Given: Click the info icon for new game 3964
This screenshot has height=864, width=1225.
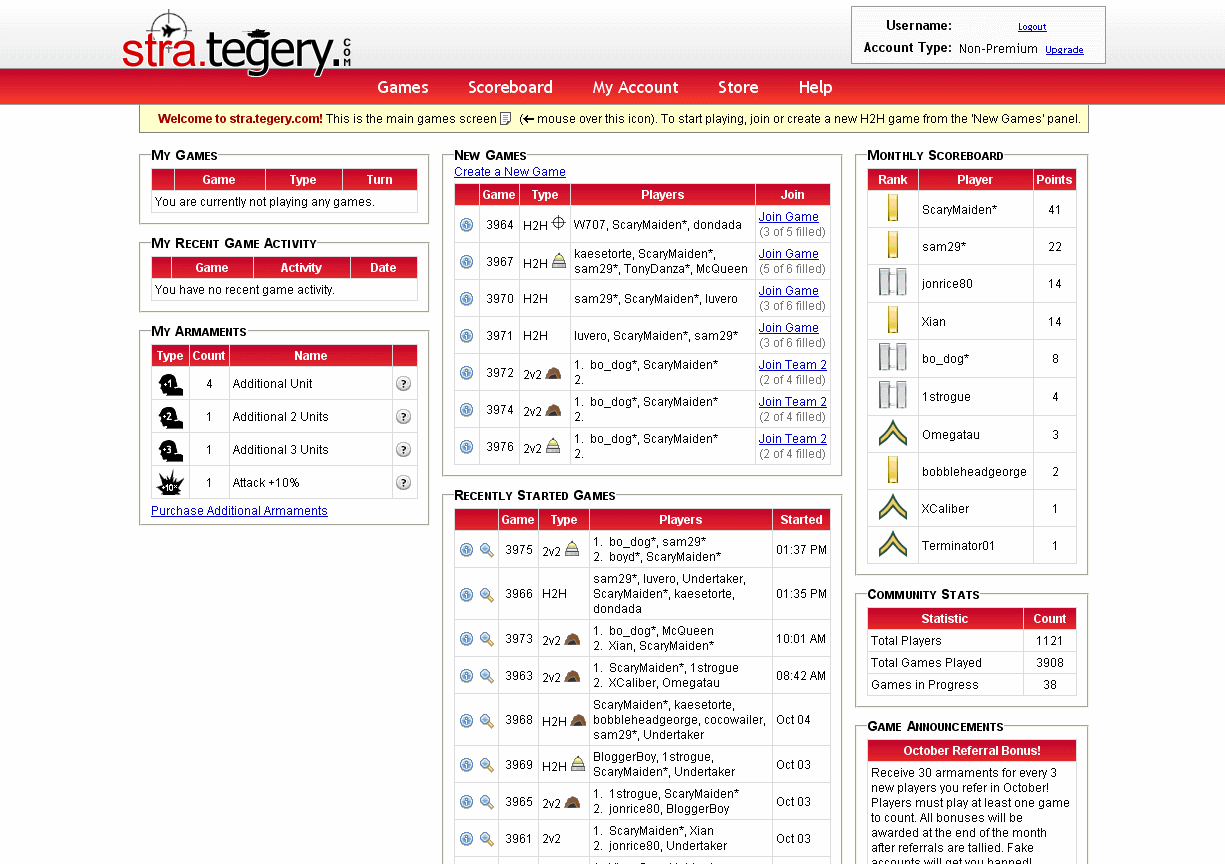Looking at the screenshot, I should pyautogui.click(x=466, y=225).
